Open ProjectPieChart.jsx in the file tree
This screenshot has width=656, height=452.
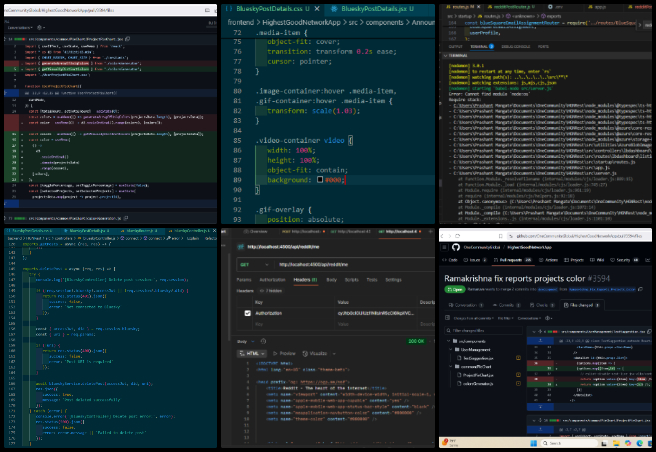pyautogui.click(x=478, y=375)
